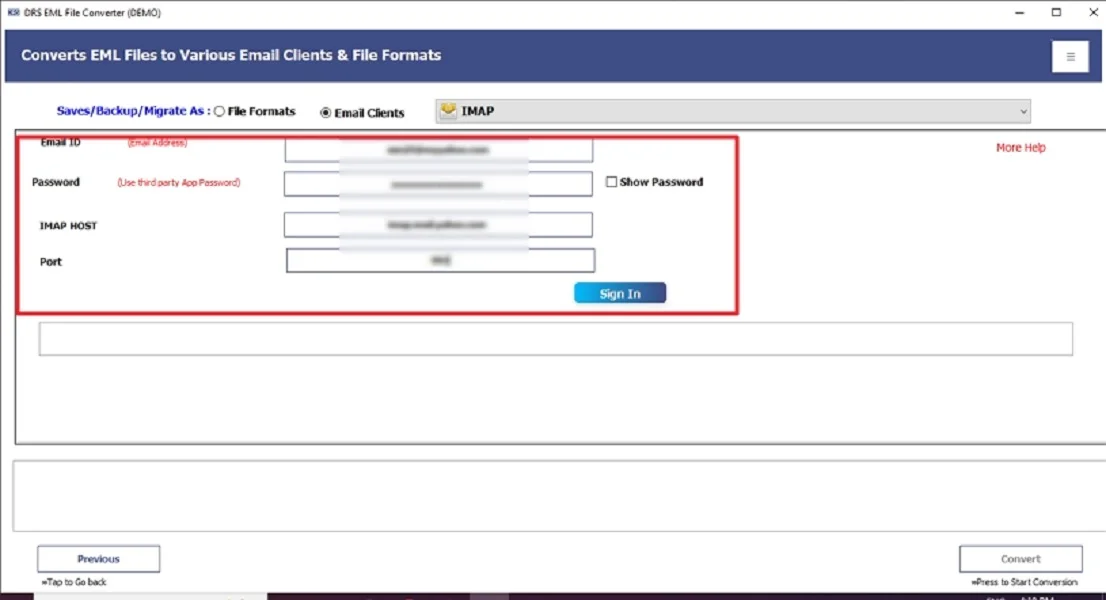This screenshot has width=1106, height=600.
Task: Click the dropdown chevron next to IMAP
Action: (1024, 111)
